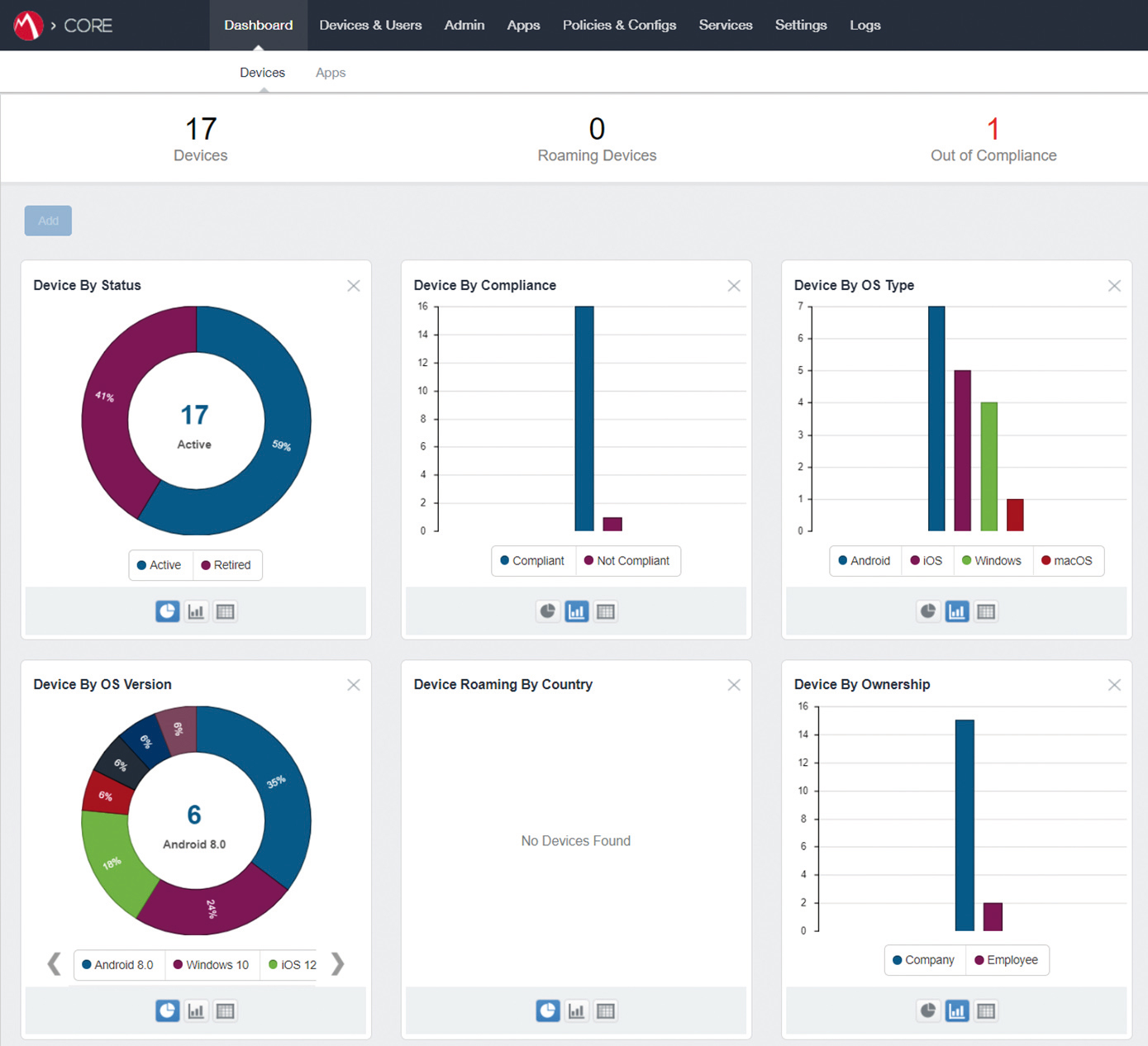Screen dimensions: 1148x1046
Task: Switch Device By Status to bar chart view
Action: click(196, 611)
